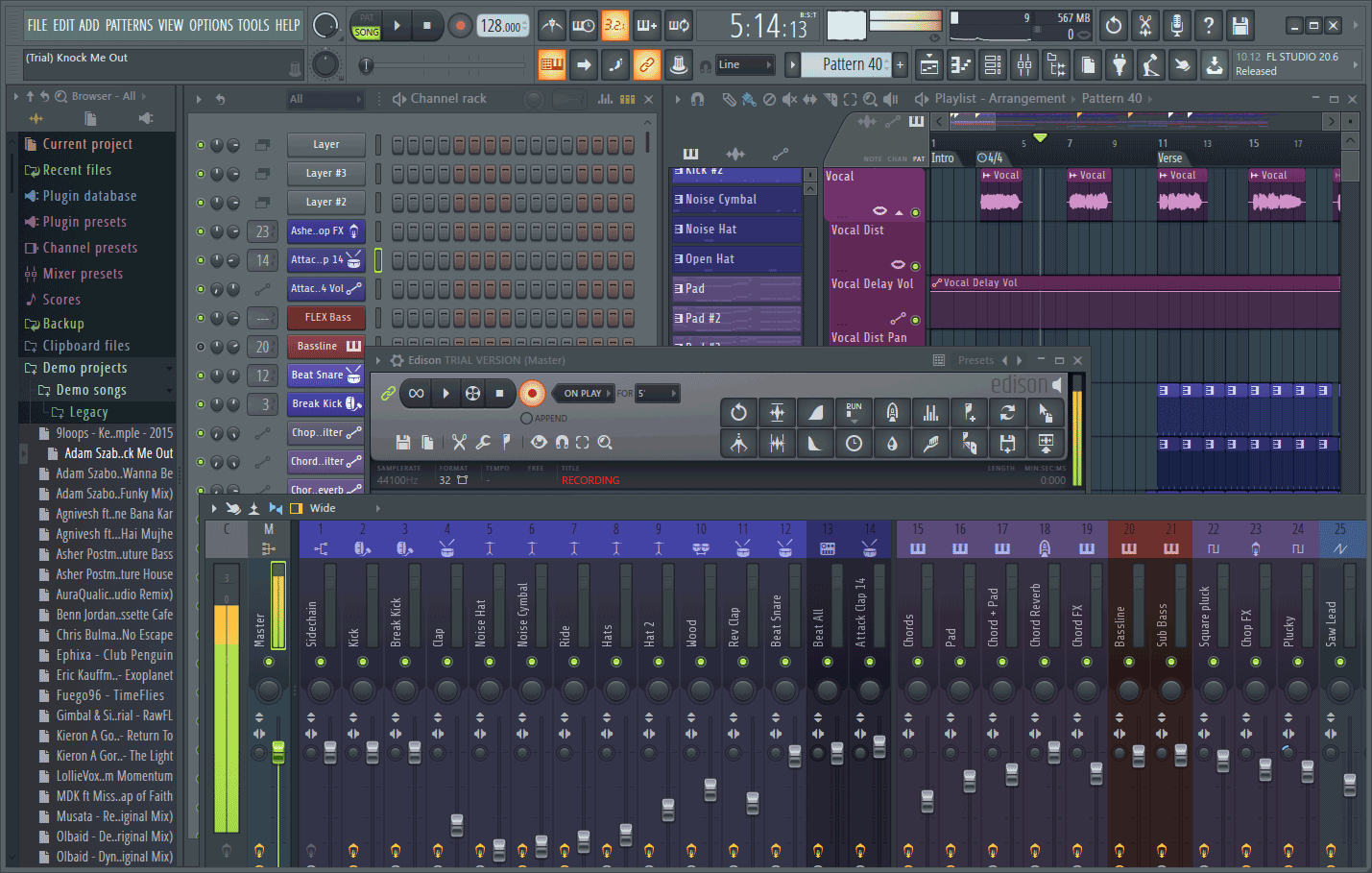Mute the FLEX Bass channel light
This screenshot has height=873, width=1372.
[201, 318]
